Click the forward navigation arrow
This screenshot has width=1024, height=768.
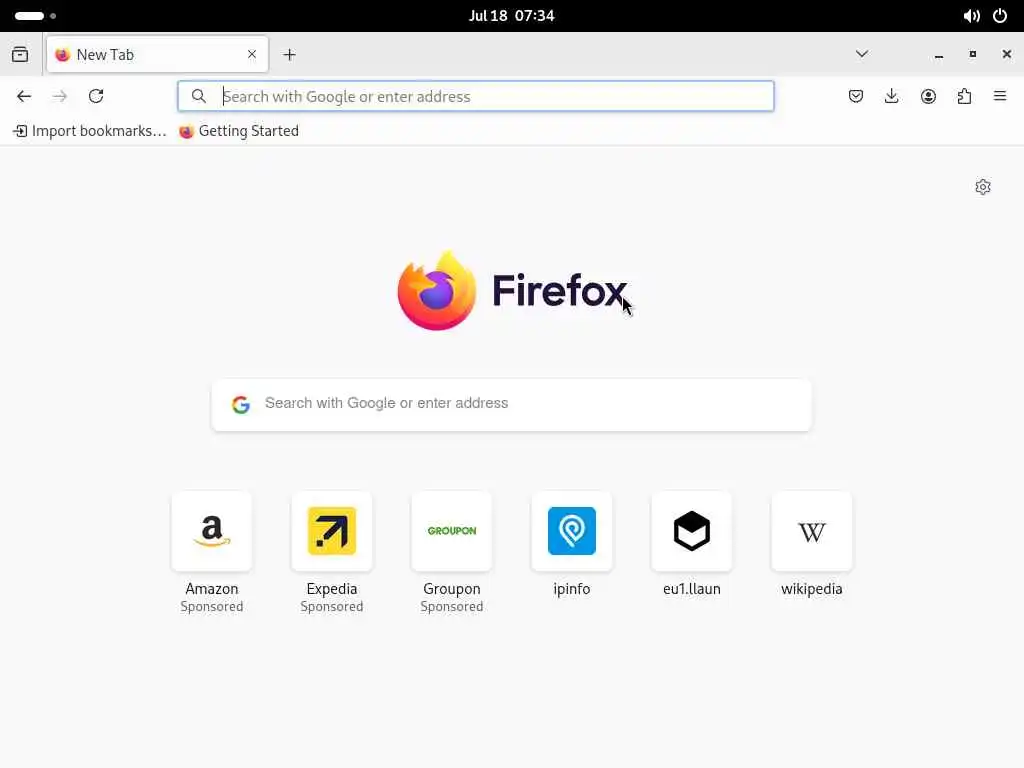click(x=60, y=97)
